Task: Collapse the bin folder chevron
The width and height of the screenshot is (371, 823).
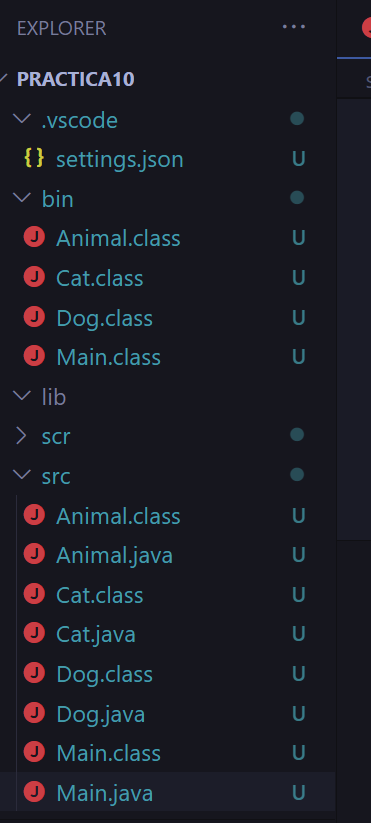Action: 22,198
